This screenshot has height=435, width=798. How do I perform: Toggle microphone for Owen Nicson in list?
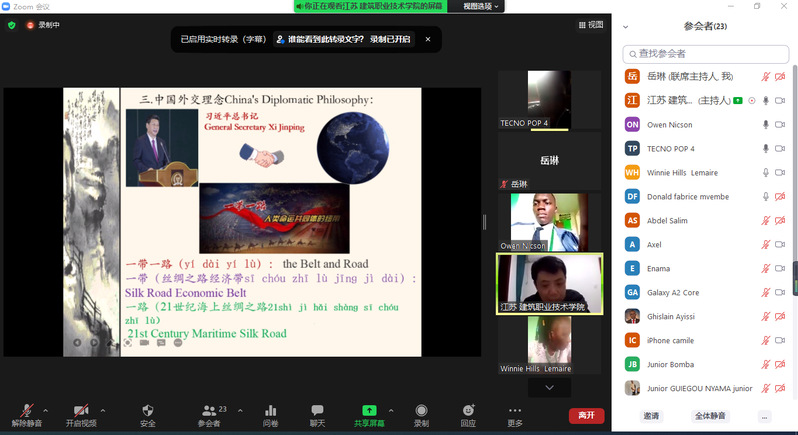click(766, 125)
